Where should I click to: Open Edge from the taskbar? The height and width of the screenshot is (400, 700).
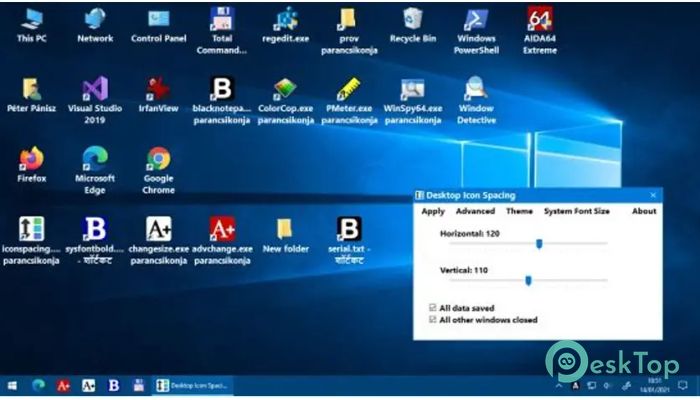coord(39,385)
